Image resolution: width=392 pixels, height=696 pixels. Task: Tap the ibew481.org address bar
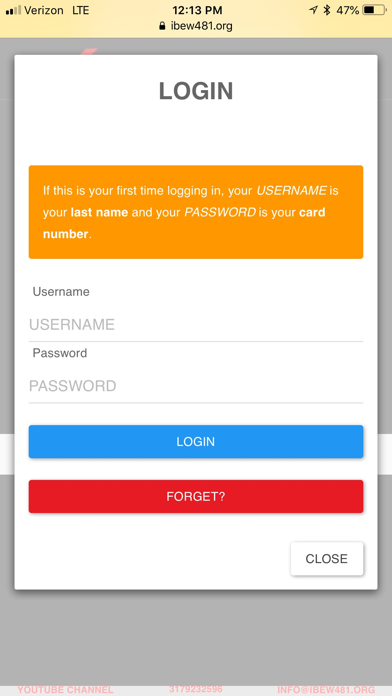[196, 26]
